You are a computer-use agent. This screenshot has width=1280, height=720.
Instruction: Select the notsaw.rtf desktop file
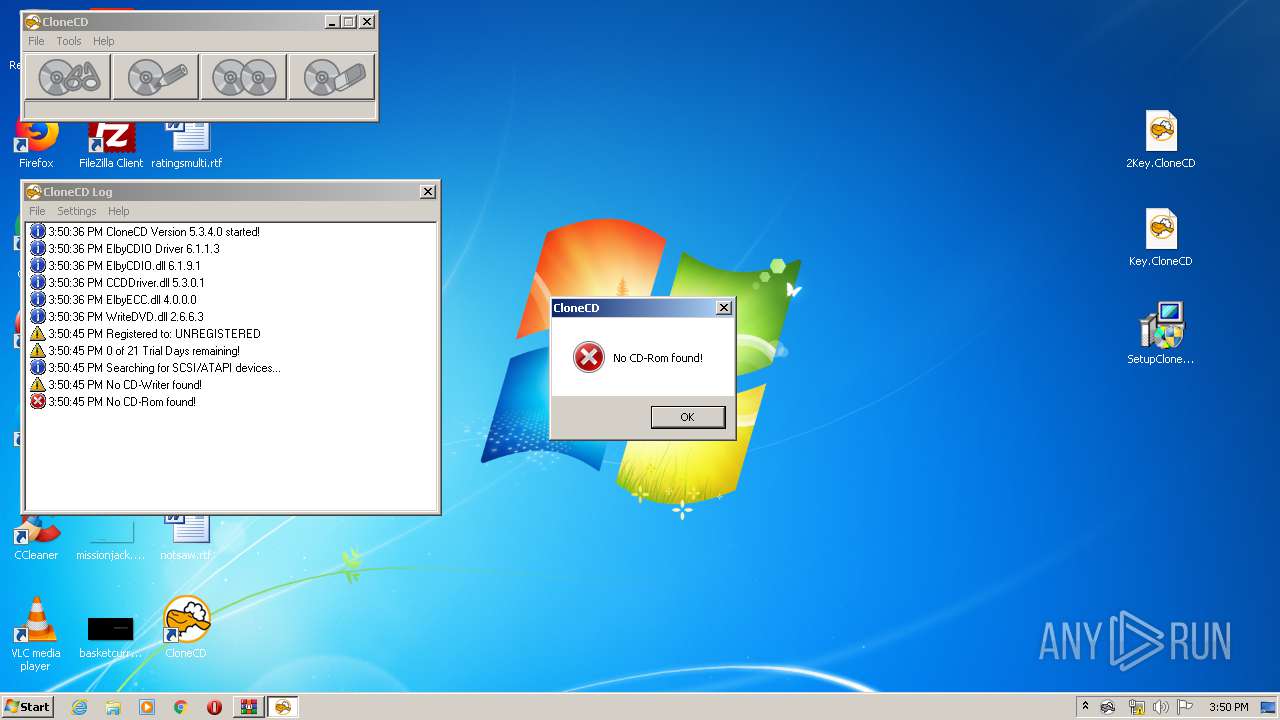(x=187, y=538)
